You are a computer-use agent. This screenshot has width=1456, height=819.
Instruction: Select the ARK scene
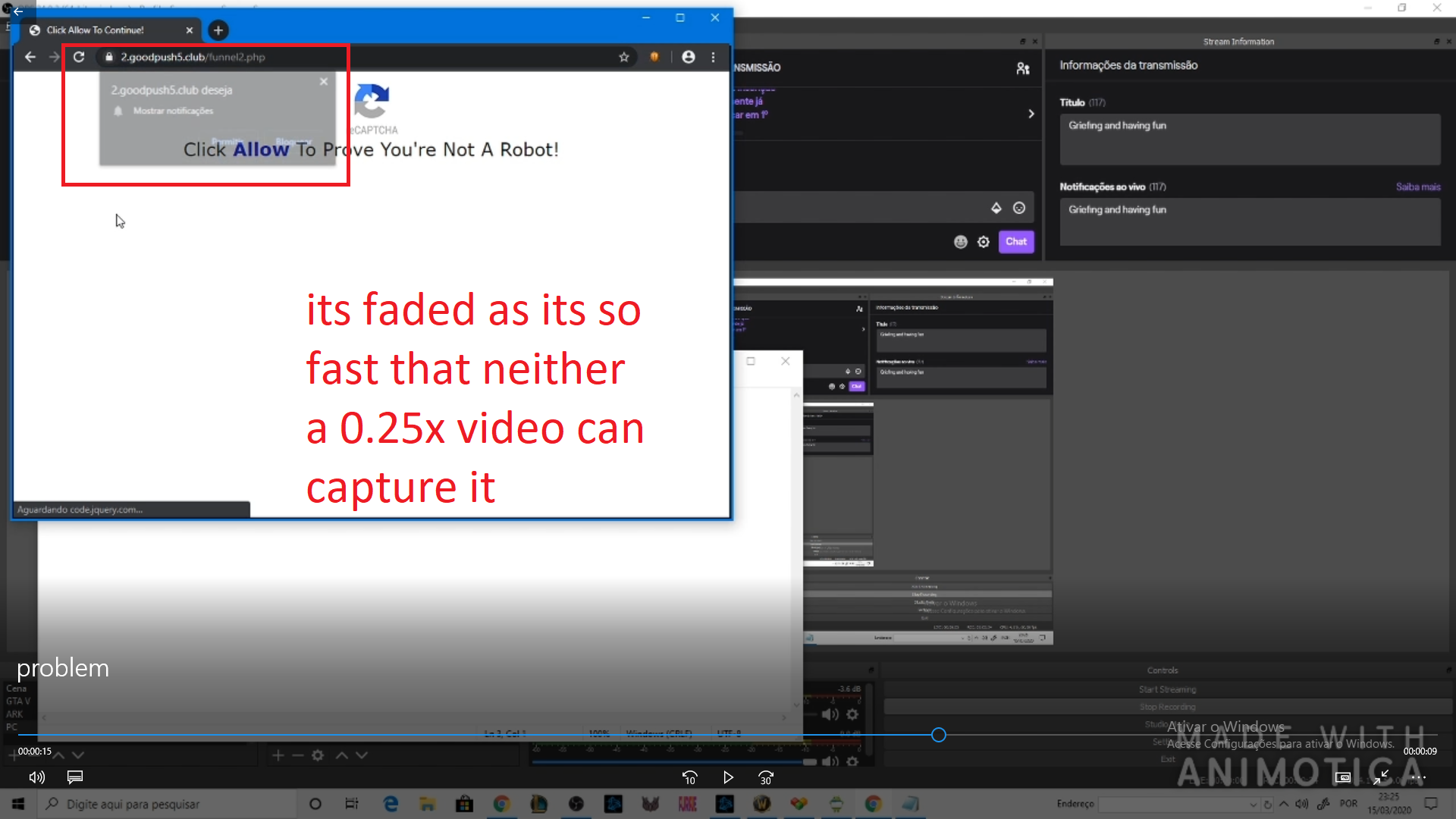tap(14, 714)
